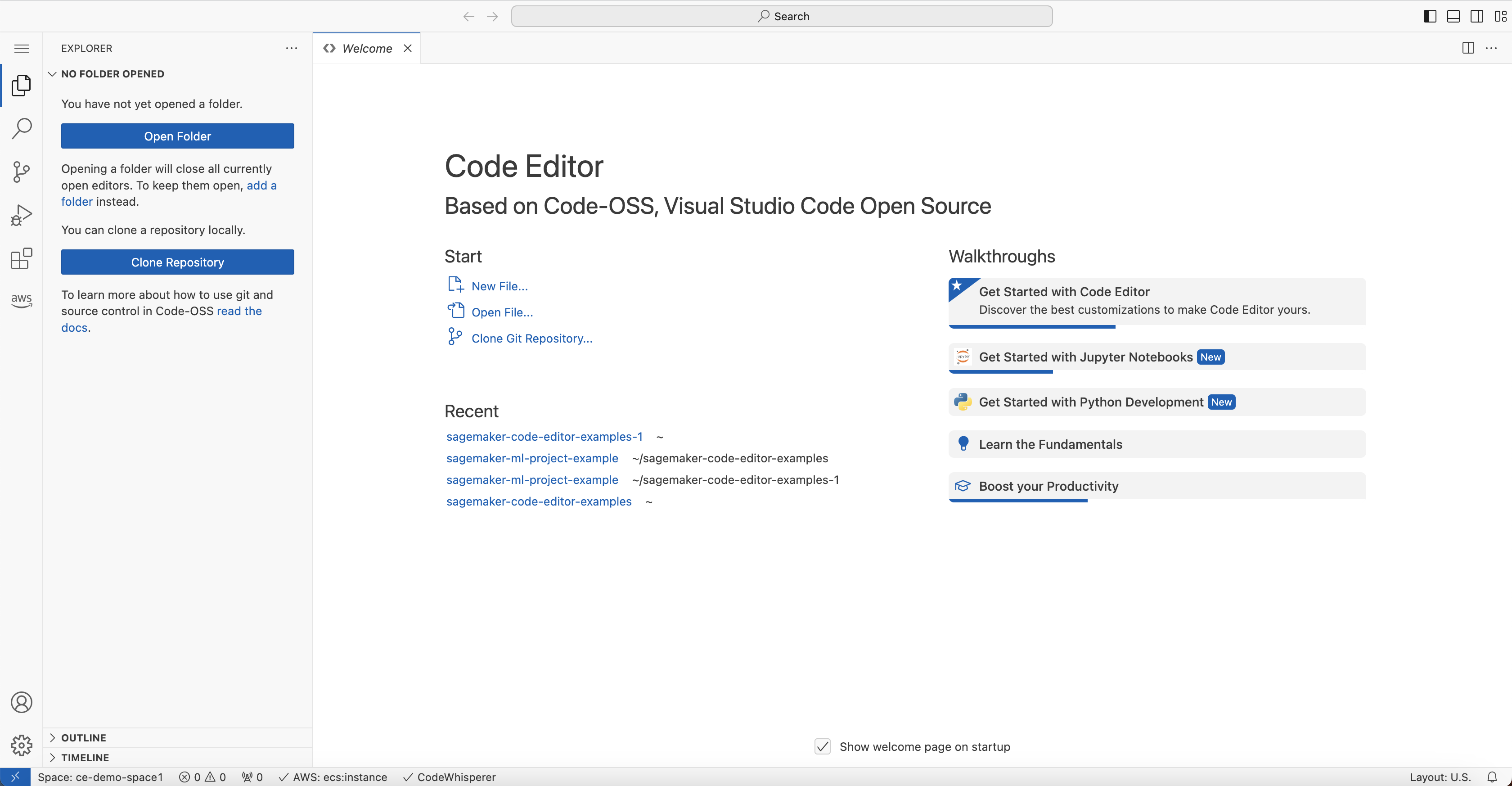Expand the Timeline section
This screenshot has width=1512, height=786.
click(x=85, y=757)
